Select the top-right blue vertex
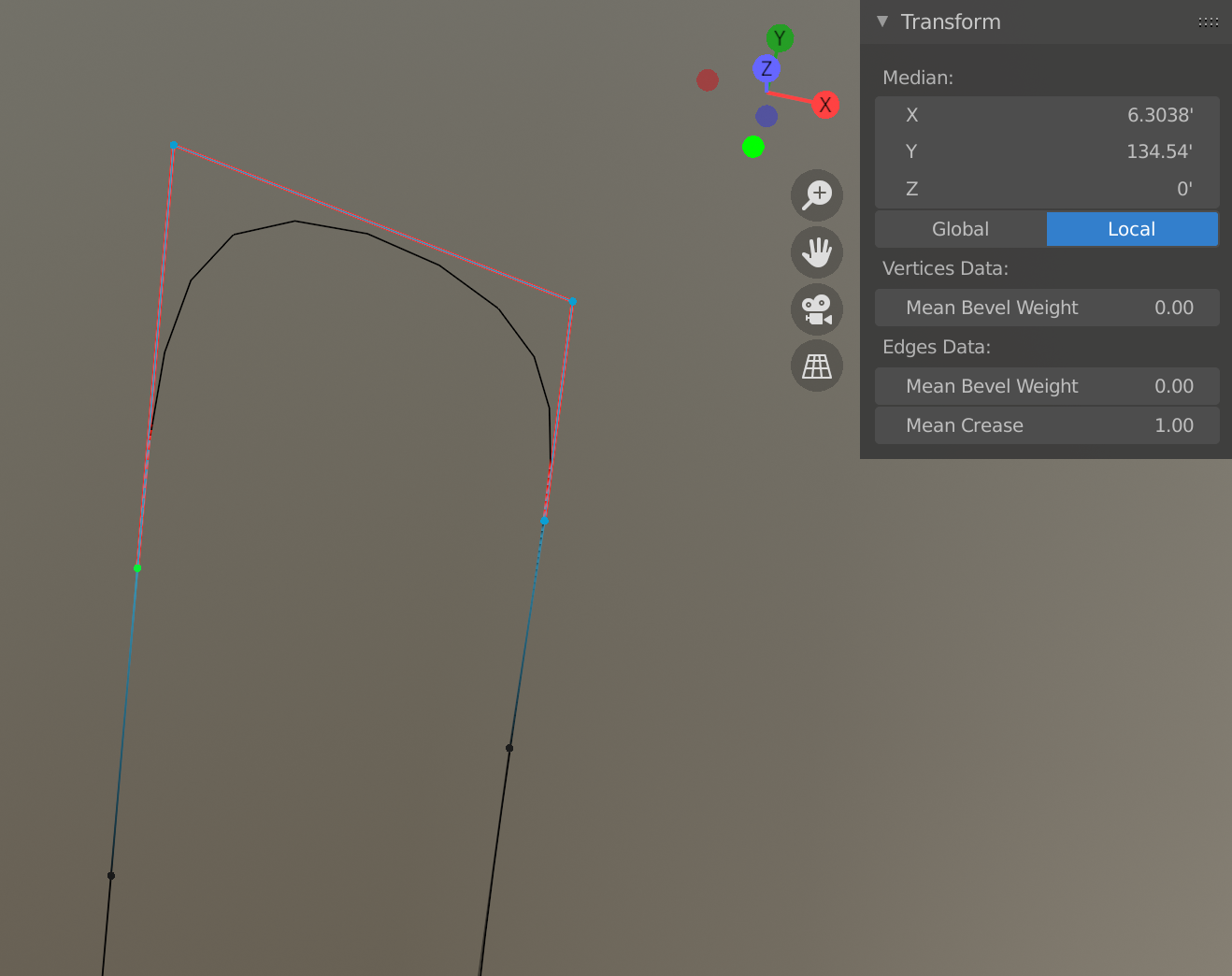The height and width of the screenshot is (976, 1232). tap(572, 302)
